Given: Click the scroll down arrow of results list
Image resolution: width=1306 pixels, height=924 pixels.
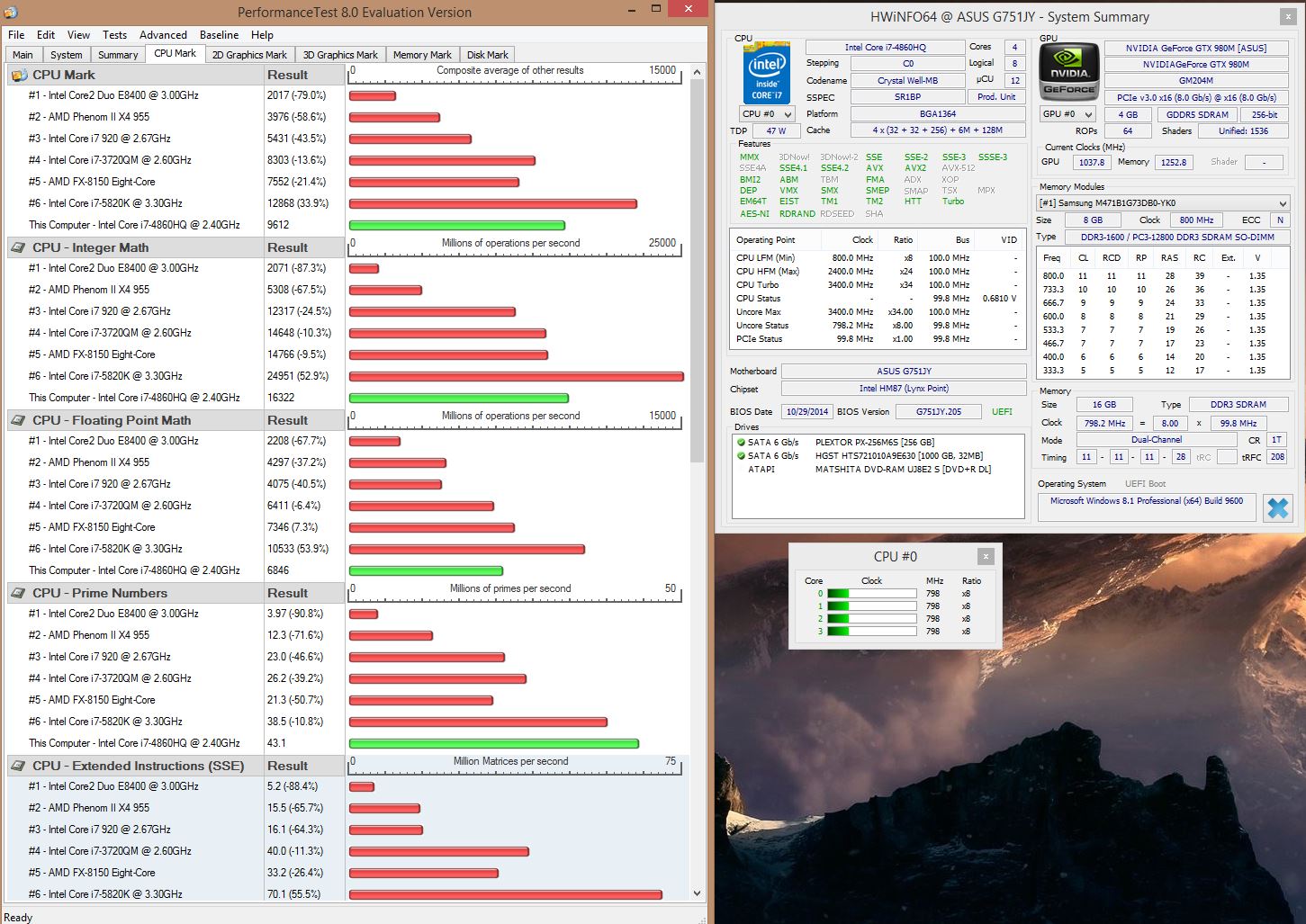Looking at the screenshot, I should point(697,893).
